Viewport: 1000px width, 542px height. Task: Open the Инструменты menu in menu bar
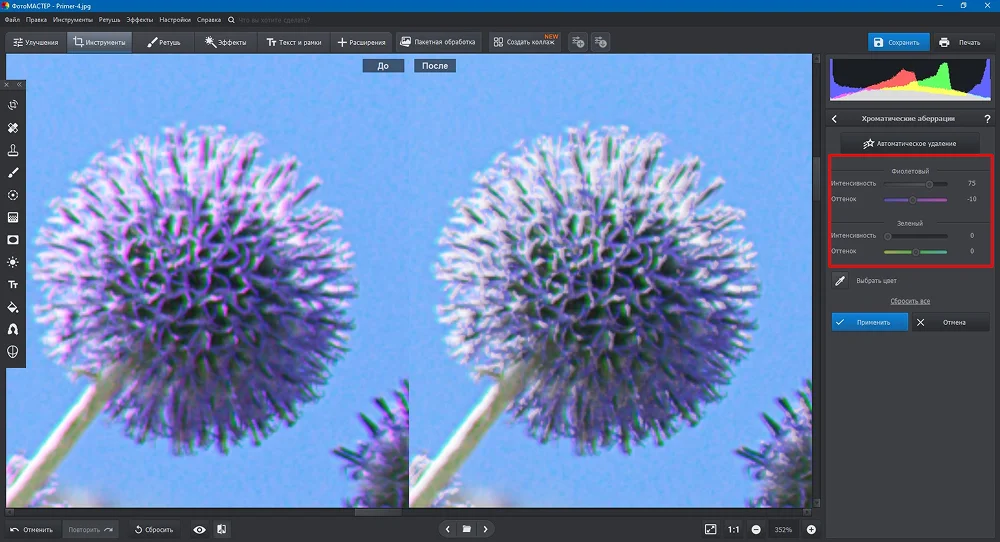click(73, 20)
